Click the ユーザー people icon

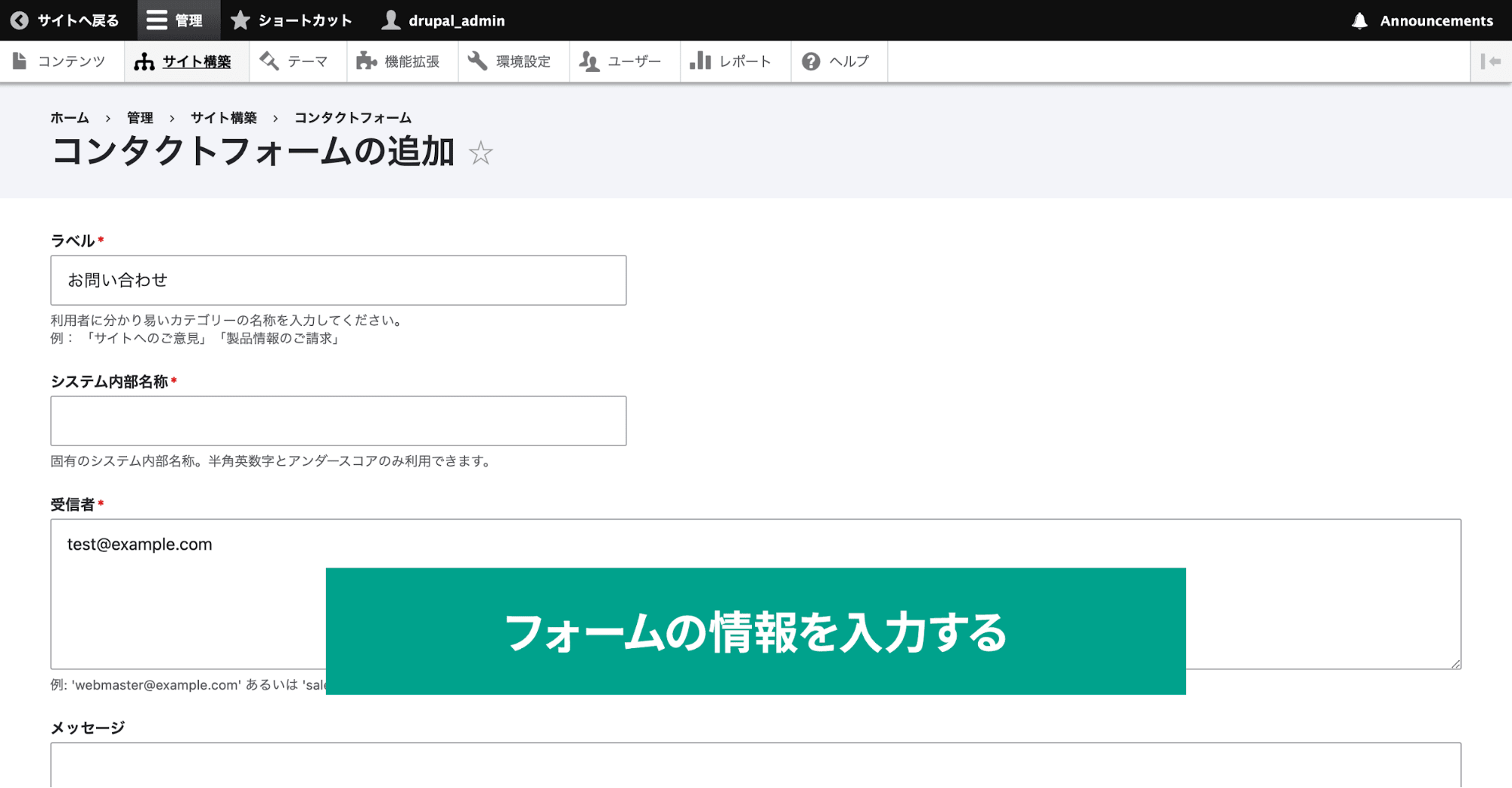point(589,61)
